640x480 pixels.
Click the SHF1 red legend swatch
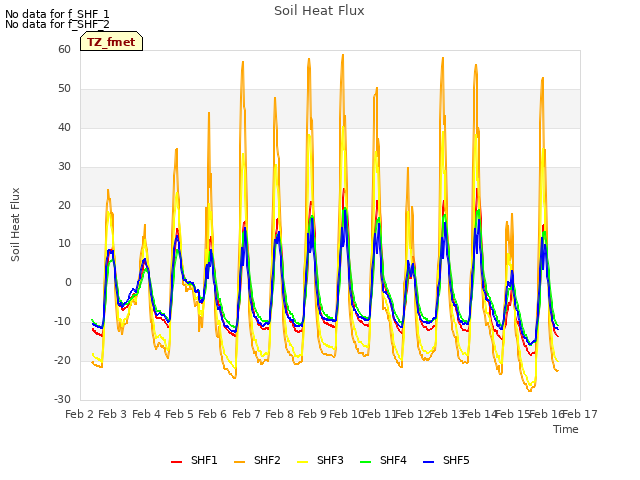click(176, 461)
